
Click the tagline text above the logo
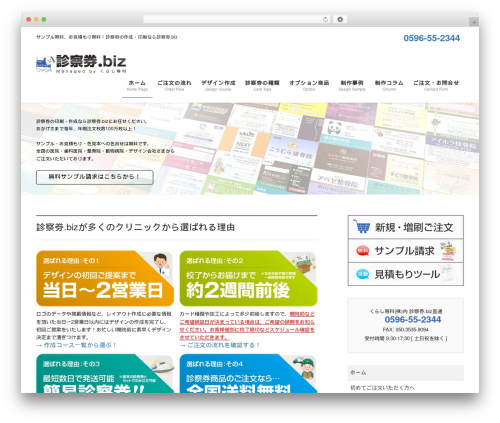pyautogui.click(x=107, y=37)
